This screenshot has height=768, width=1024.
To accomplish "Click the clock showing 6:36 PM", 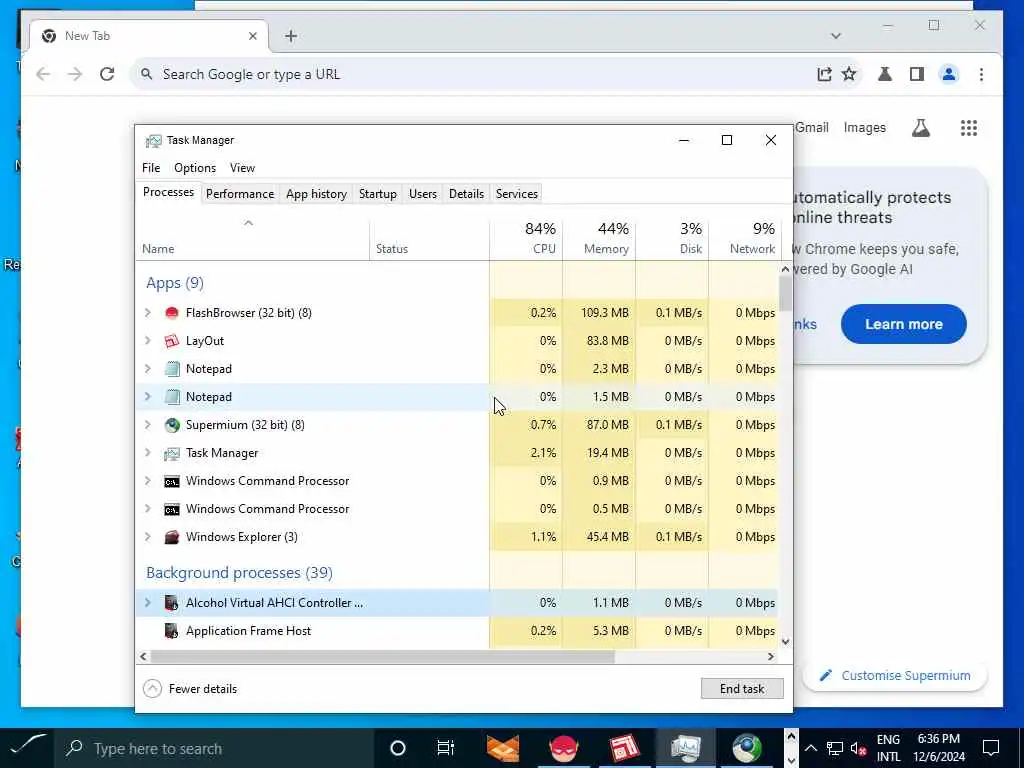I will [938, 739].
